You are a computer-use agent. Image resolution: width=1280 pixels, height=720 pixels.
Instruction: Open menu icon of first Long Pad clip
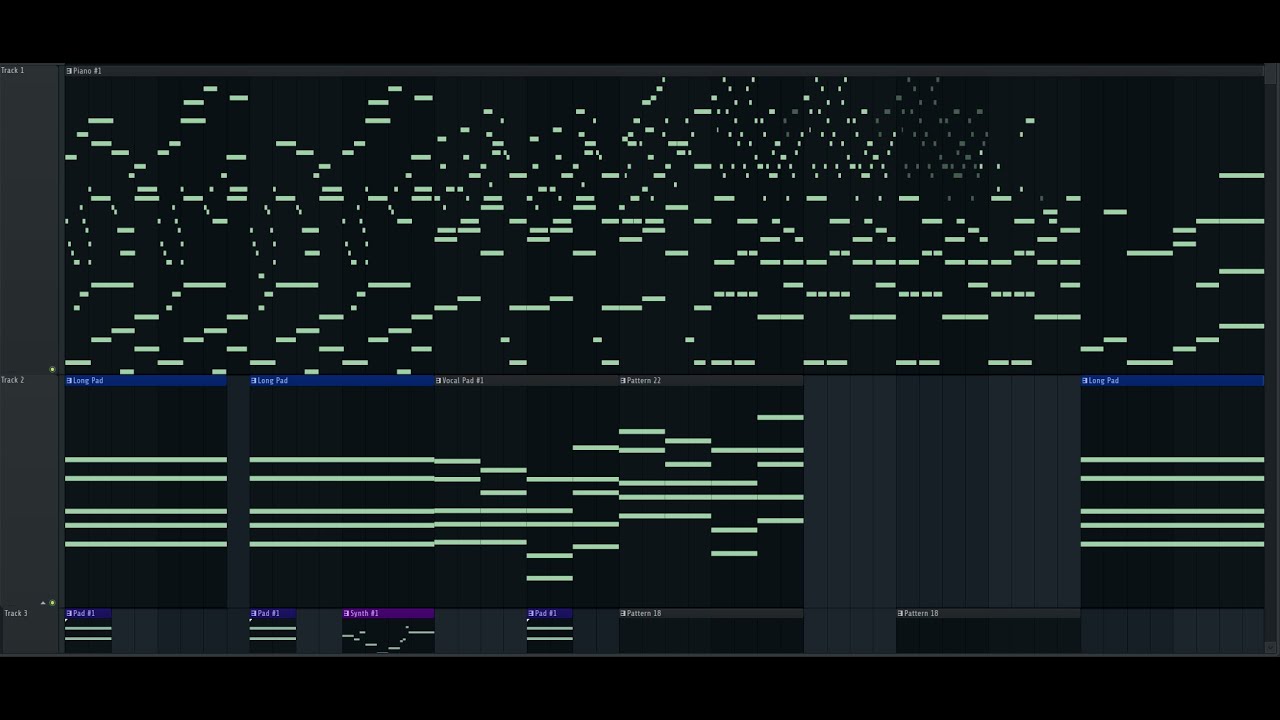coord(69,381)
